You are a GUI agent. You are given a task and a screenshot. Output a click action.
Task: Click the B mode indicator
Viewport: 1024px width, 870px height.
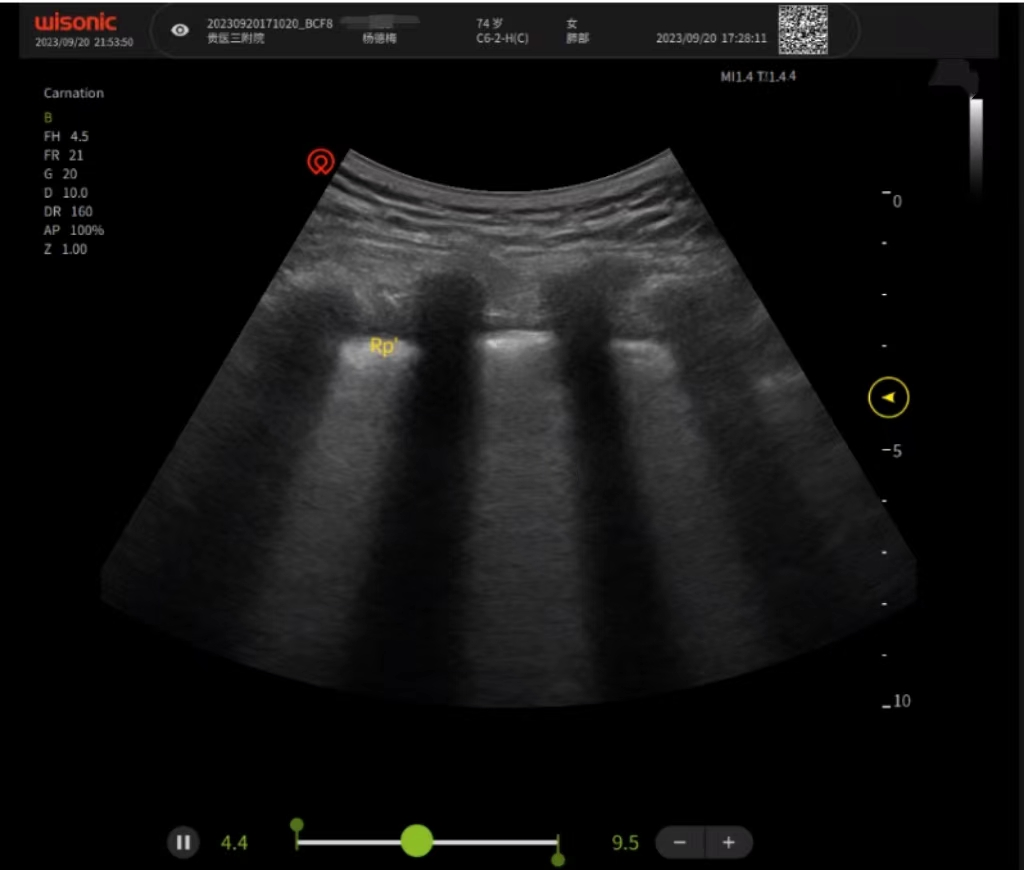click(x=47, y=117)
